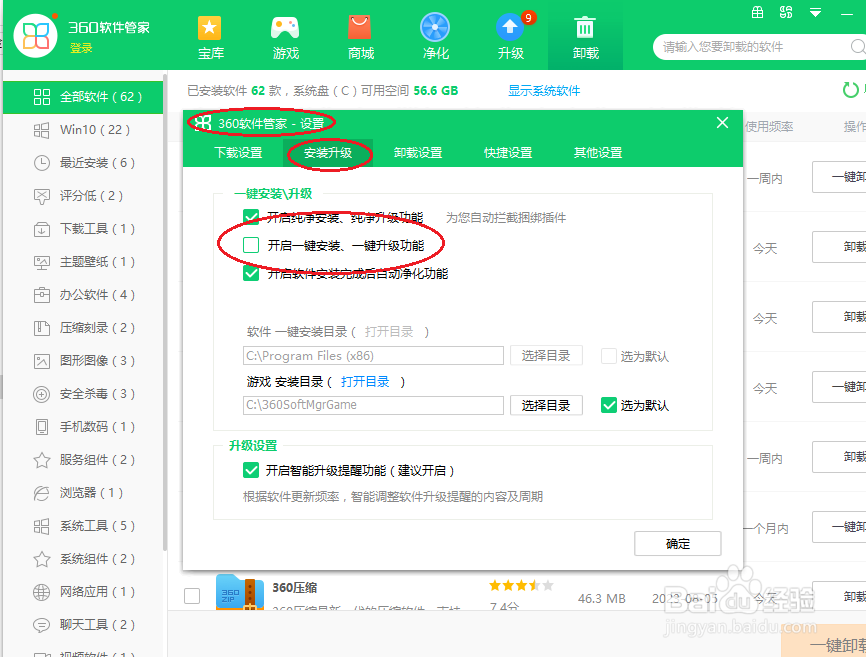The width and height of the screenshot is (866, 657).
Task: Open the 升级 arrow icon with badge
Action: click(510, 28)
